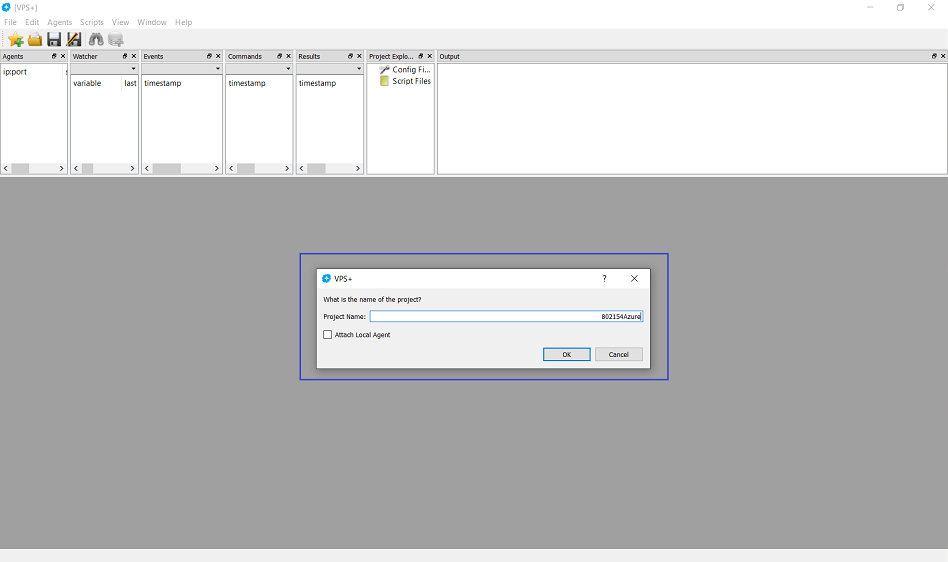Open the Agents menu
The image size is (948, 562).
click(60, 22)
